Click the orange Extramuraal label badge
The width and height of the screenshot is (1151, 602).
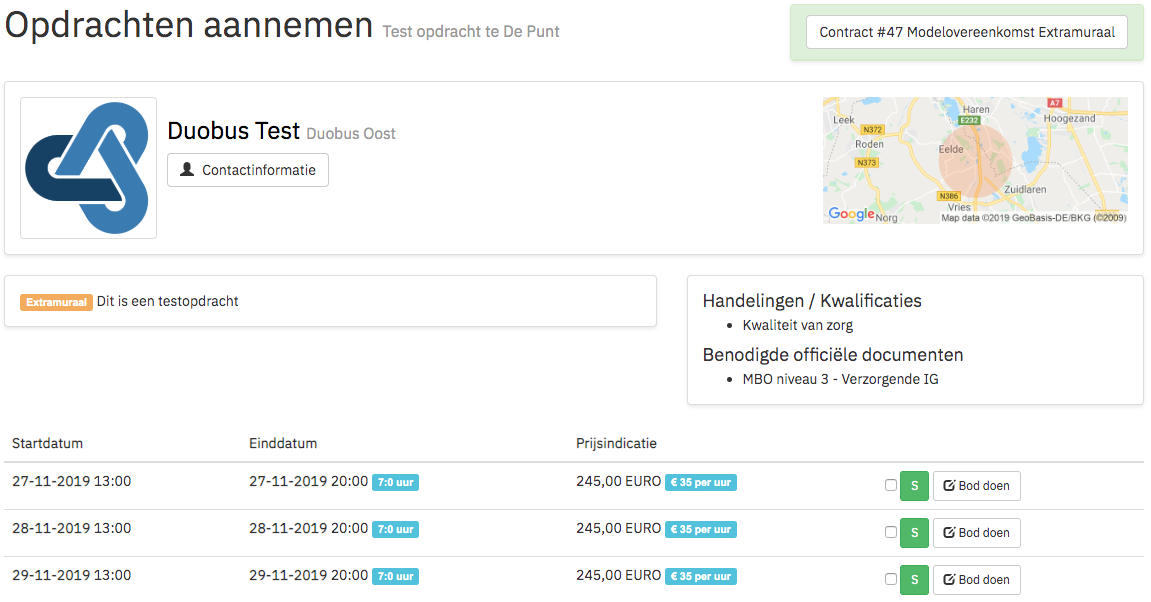pyautogui.click(x=57, y=302)
